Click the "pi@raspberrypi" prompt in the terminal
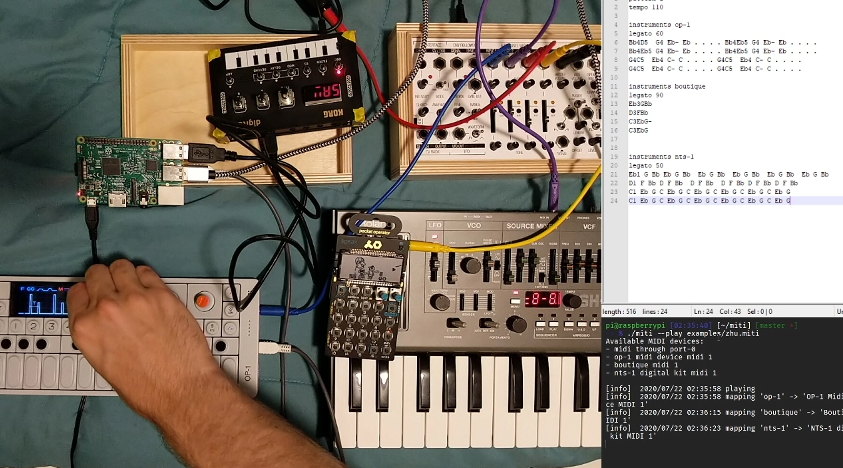The width and height of the screenshot is (843, 468). point(635,325)
